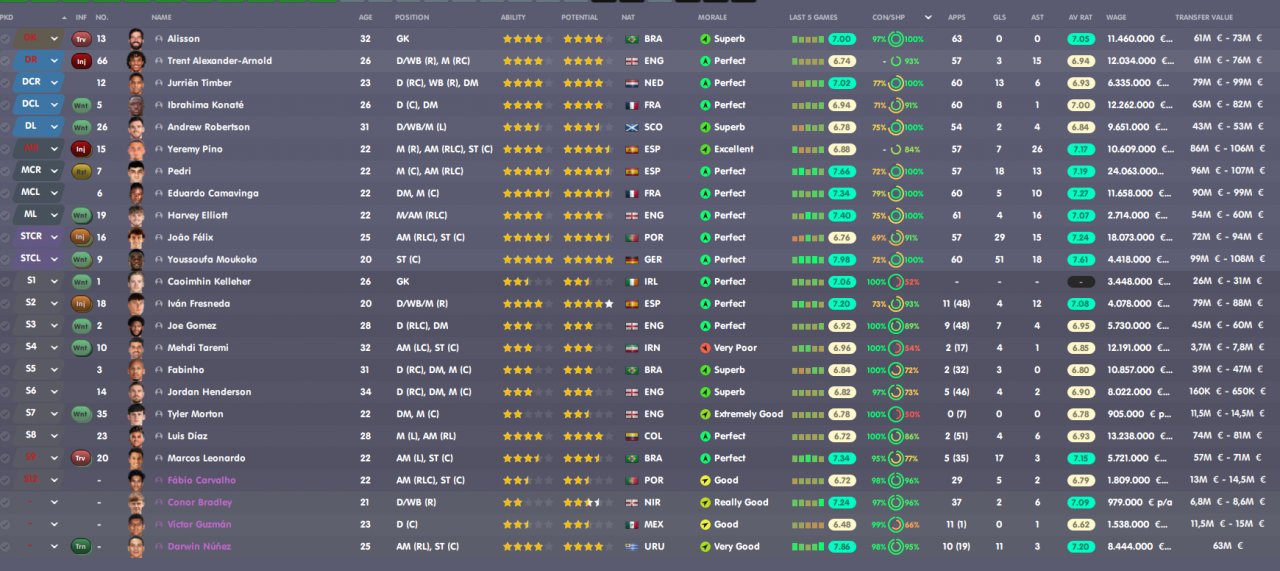The height and width of the screenshot is (571, 1280).
Task: Open the DCL position dropdown for Konaté
Action: (54, 105)
